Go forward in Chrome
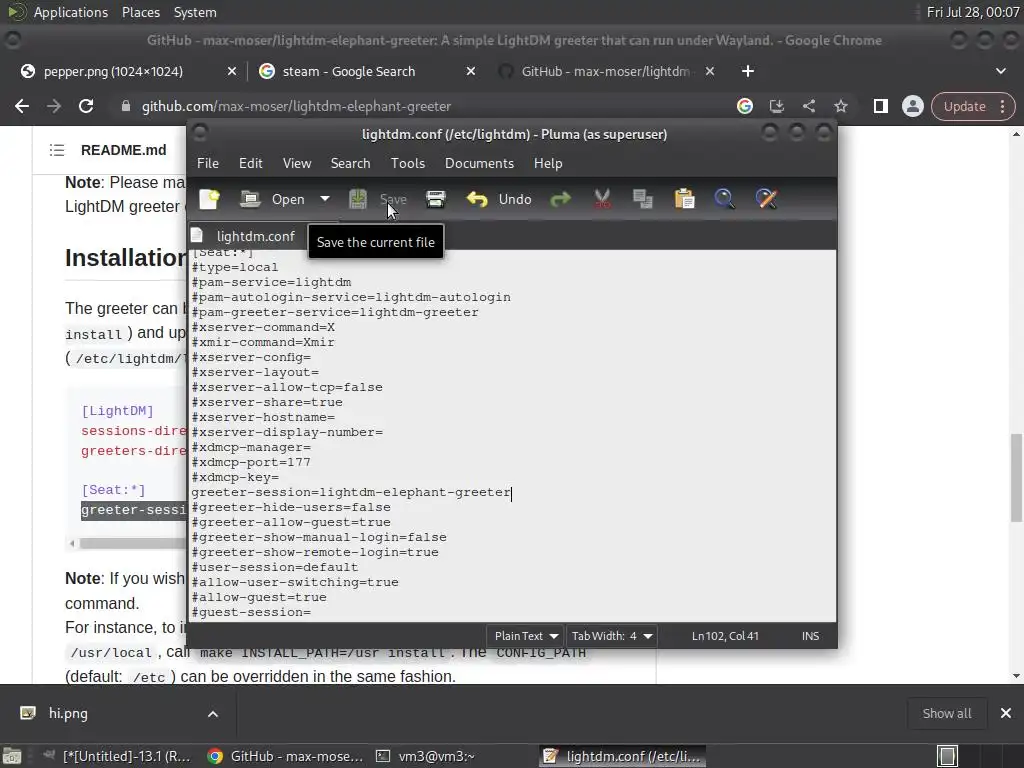The height and width of the screenshot is (768, 1024). pos(54,106)
